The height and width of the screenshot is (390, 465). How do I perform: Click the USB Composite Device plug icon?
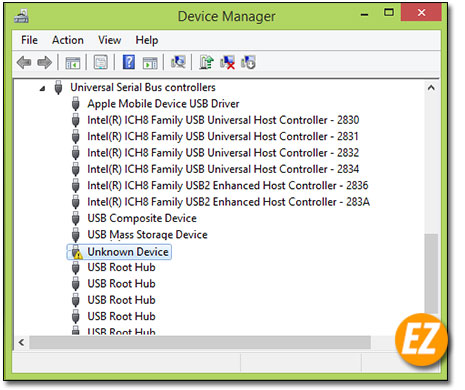[x=76, y=218]
